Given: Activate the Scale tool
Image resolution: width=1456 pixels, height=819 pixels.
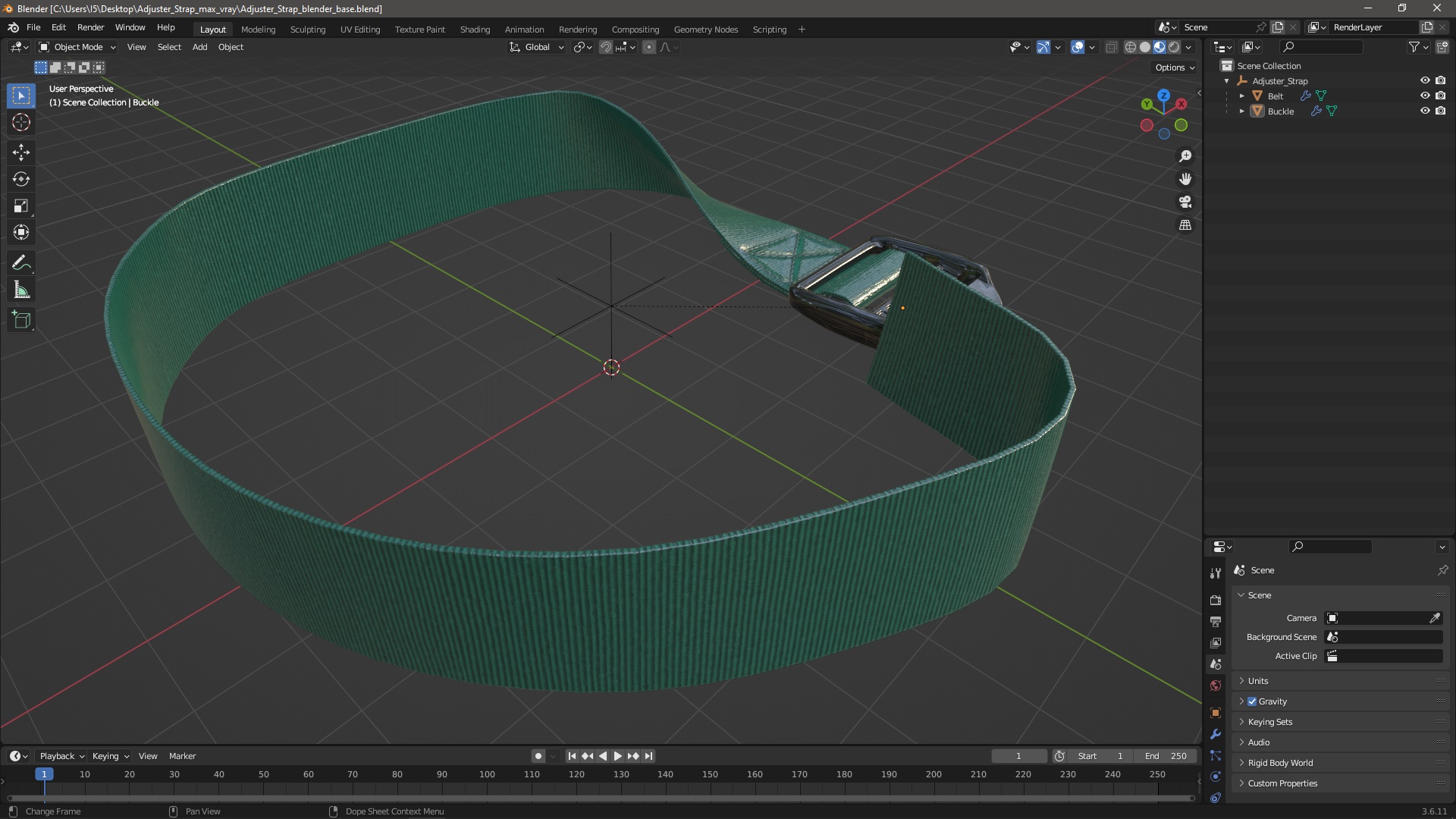Looking at the screenshot, I should [21, 206].
